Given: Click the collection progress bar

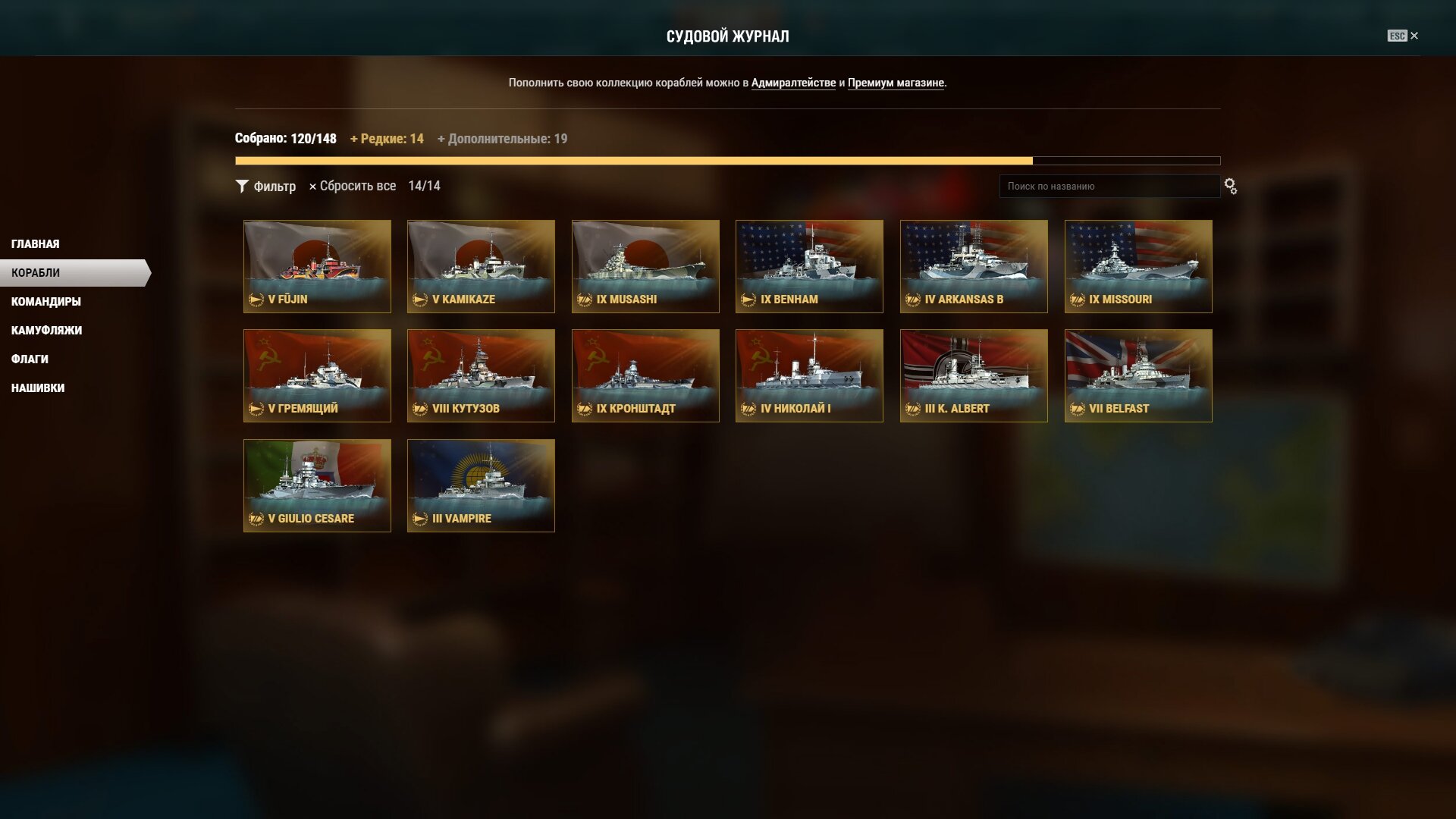Looking at the screenshot, I should tap(728, 161).
